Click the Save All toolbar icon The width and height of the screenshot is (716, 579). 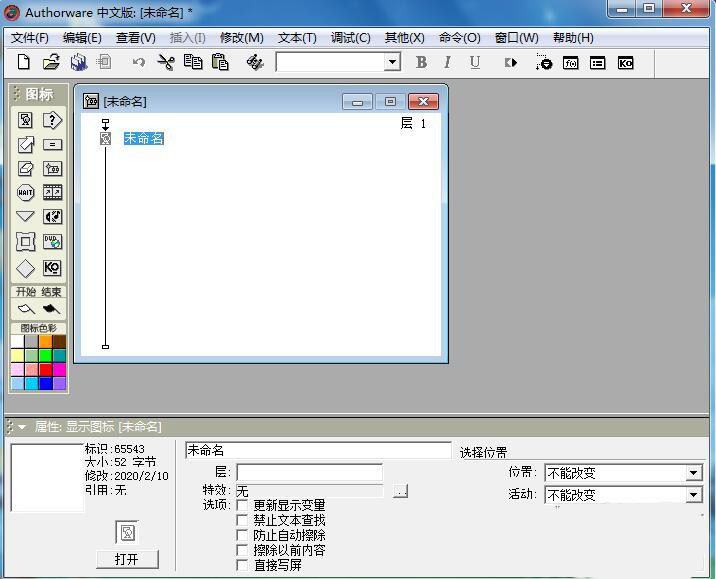pyautogui.click(x=79, y=62)
